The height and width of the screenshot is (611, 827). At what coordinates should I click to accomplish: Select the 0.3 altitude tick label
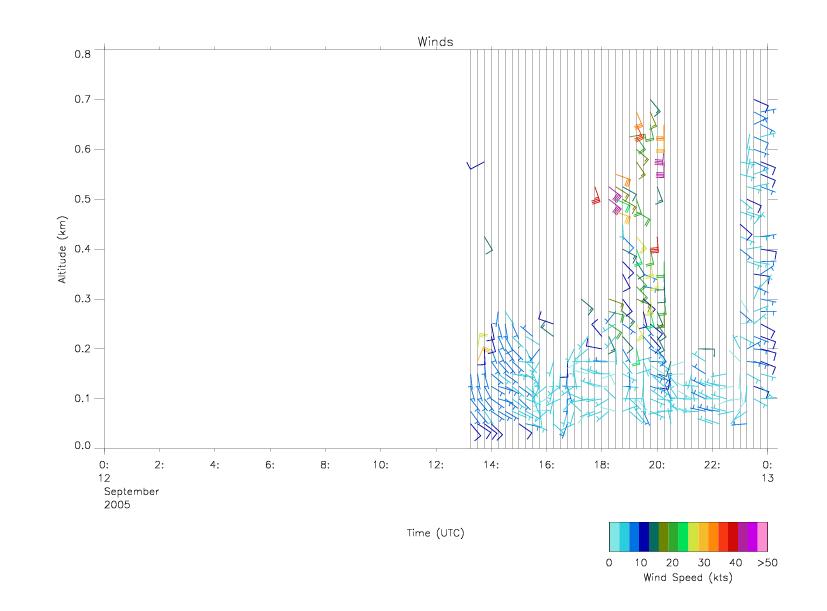pyautogui.click(x=82, y=299)
